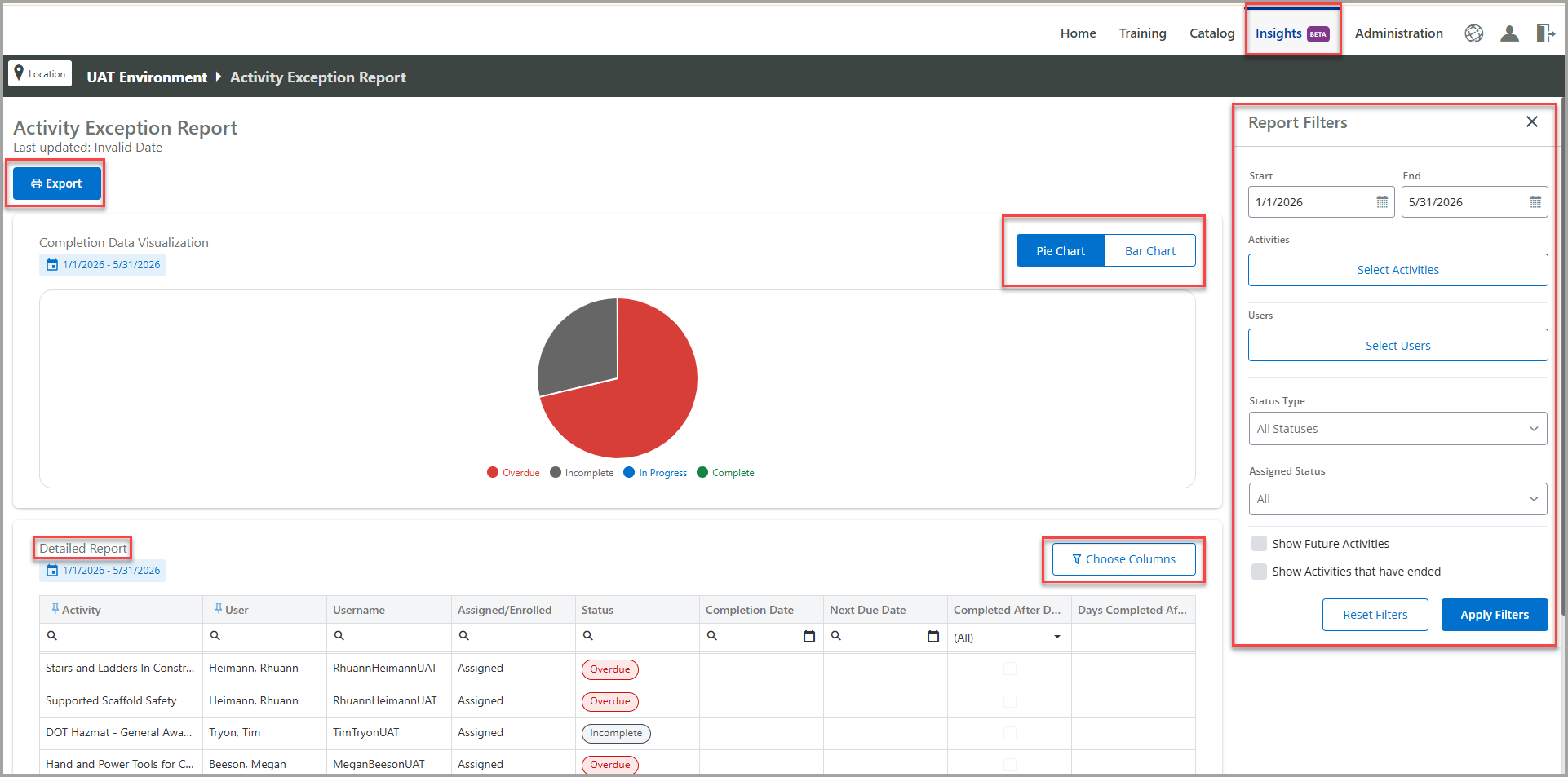Click the pin icon on Activity column
The height and width of the screenshot is (777, 1568).
pos(55,608)
